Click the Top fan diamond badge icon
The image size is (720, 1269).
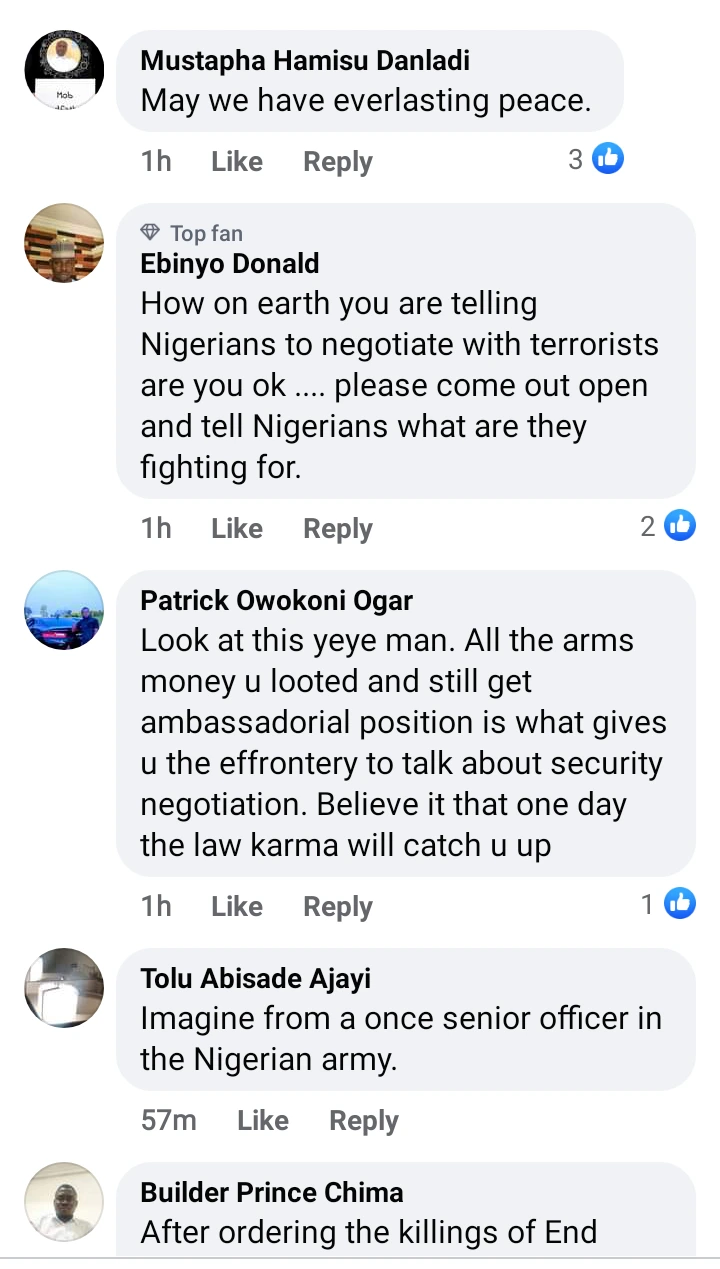(150, 233)
